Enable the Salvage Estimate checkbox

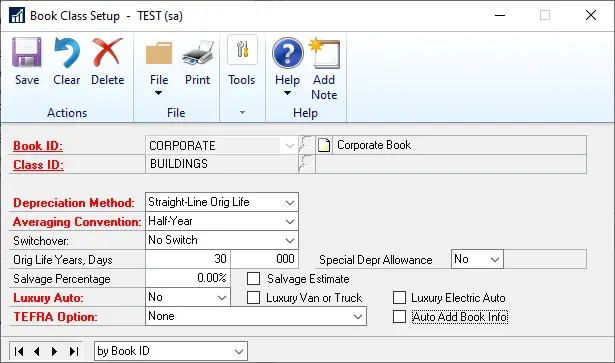pos(253,279)
